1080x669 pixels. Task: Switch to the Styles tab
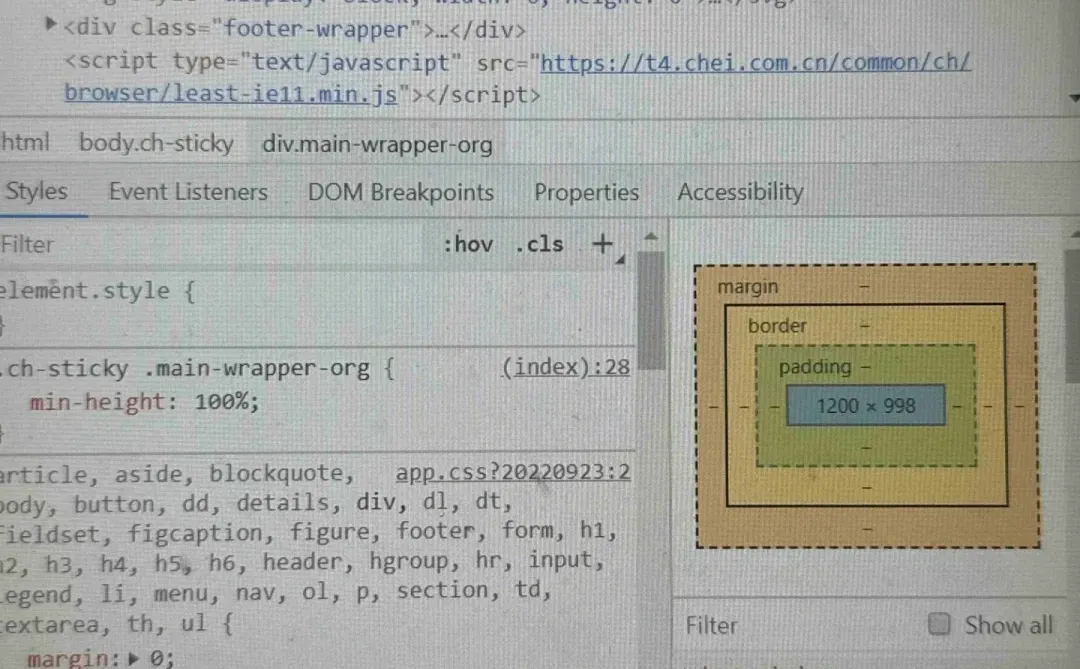coord(37,191)
